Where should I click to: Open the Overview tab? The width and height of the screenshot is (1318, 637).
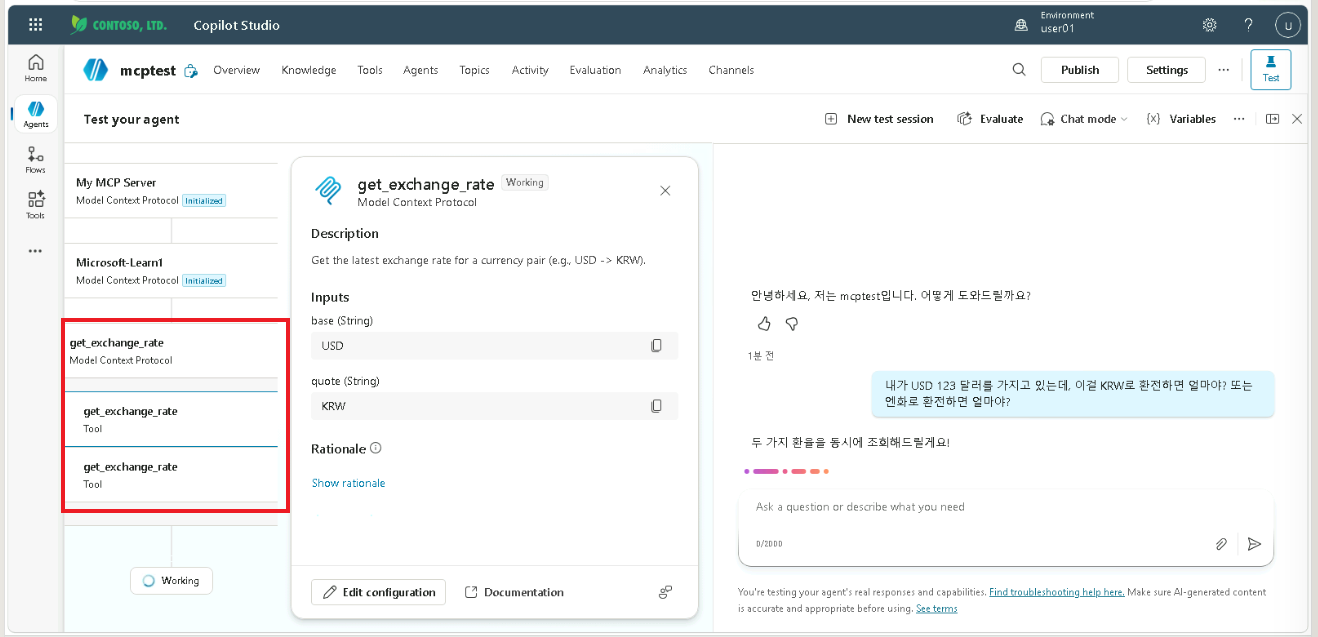click(x=237, y=70)
